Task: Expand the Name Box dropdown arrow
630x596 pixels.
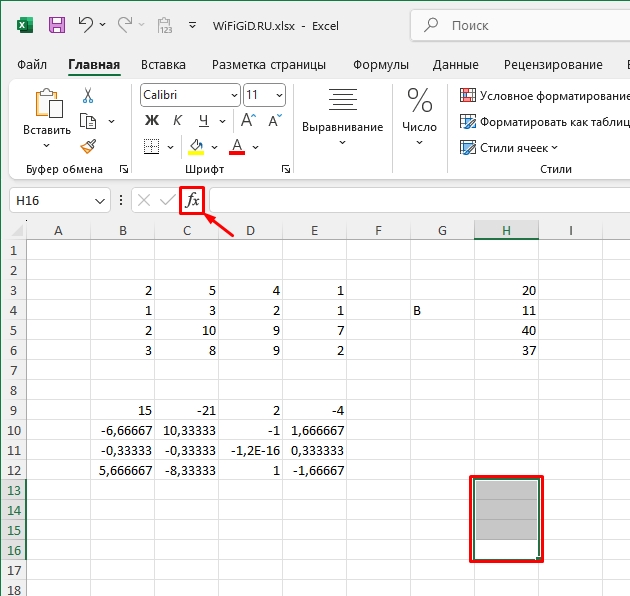Action: [x=100, y=201]
